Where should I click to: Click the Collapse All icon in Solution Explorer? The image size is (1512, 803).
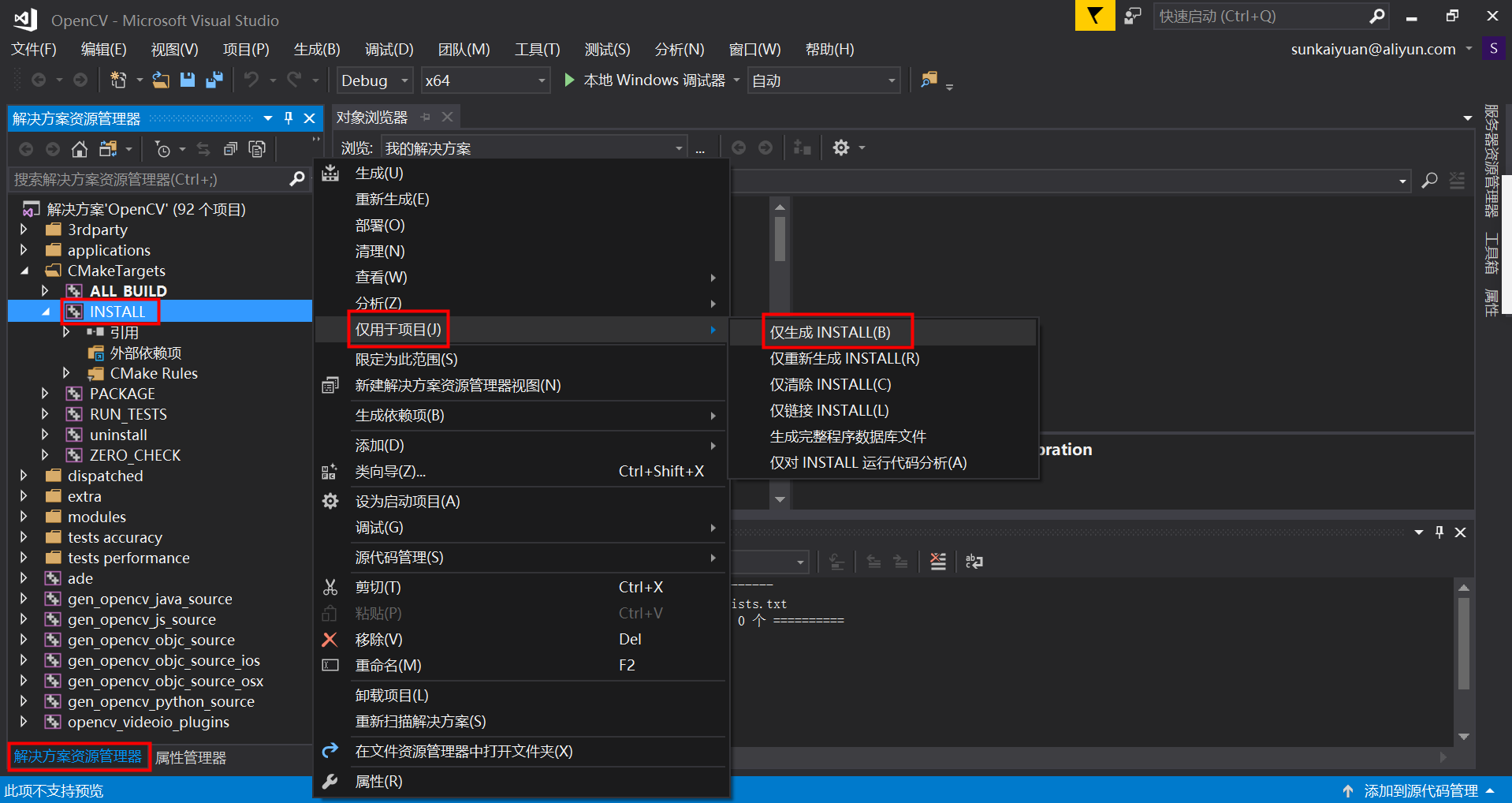[x=230, y=148]
